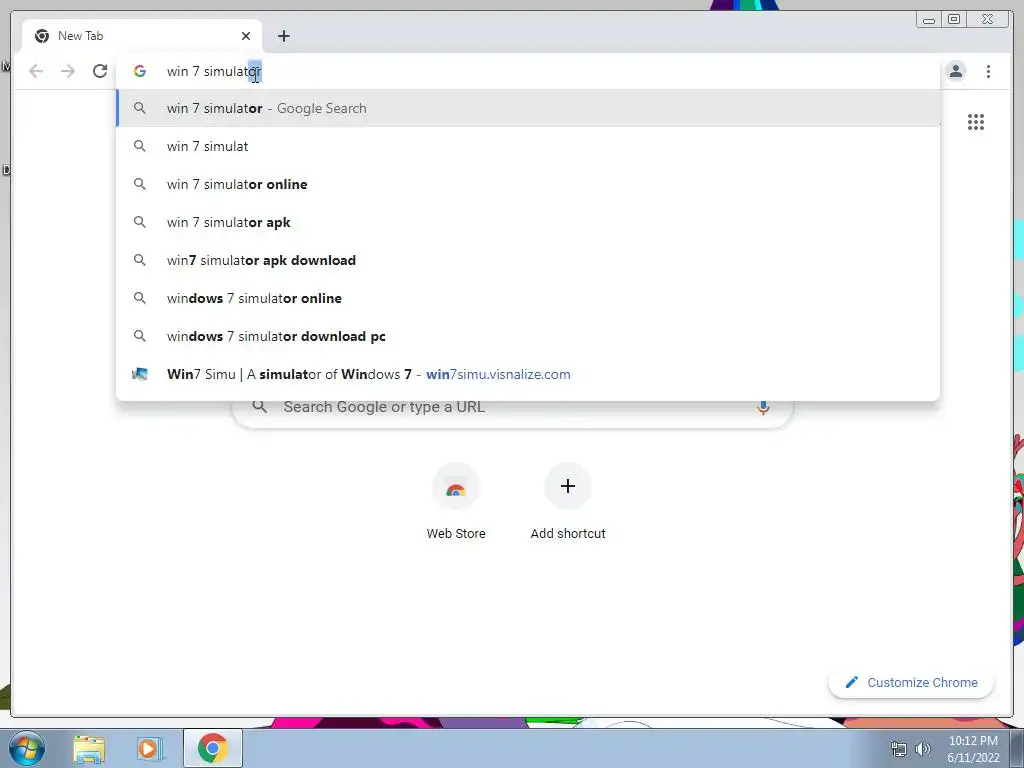Choose suggestion 'win7 simulator apk download'
The height and width of the screenshot is (768, 1024).
tap(528, 260)
